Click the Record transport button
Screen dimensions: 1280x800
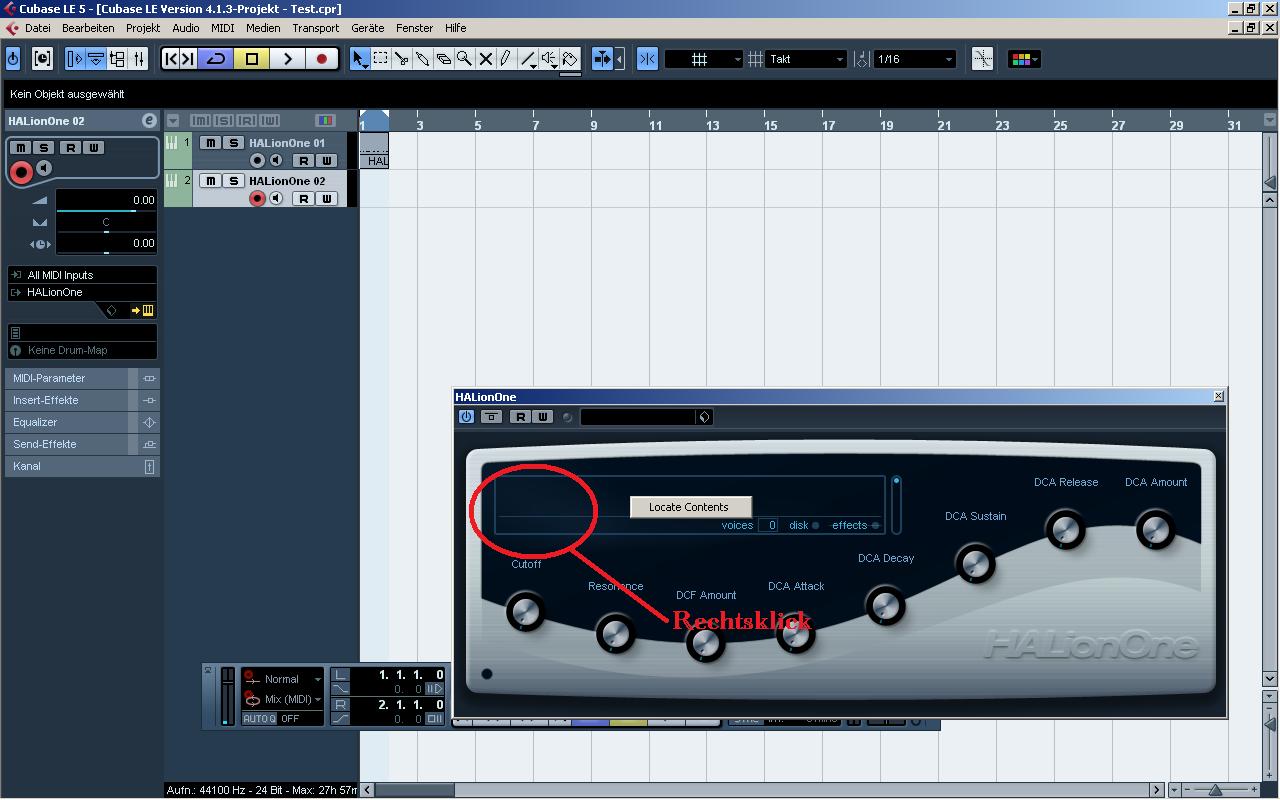coord(322,59)
